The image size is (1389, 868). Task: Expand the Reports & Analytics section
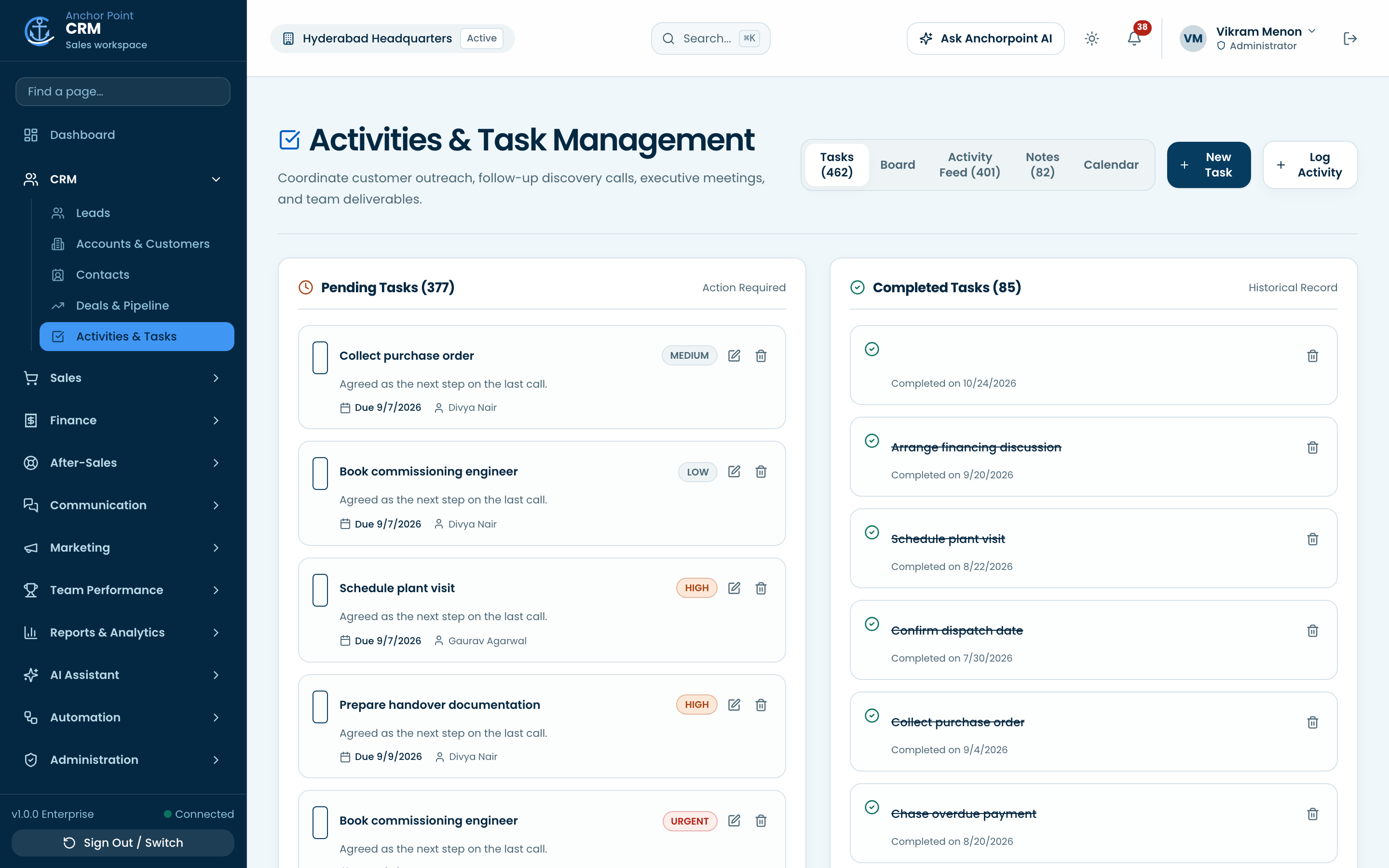[x=123, y=632]
